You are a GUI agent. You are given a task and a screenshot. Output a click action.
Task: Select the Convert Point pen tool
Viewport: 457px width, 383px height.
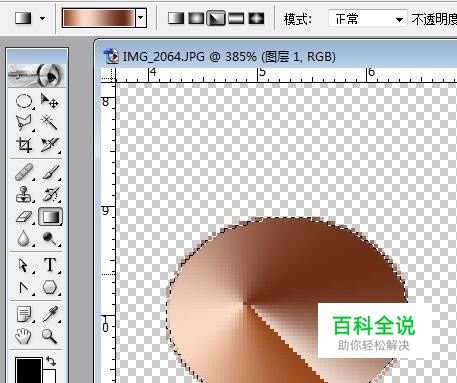coord(24,287)
